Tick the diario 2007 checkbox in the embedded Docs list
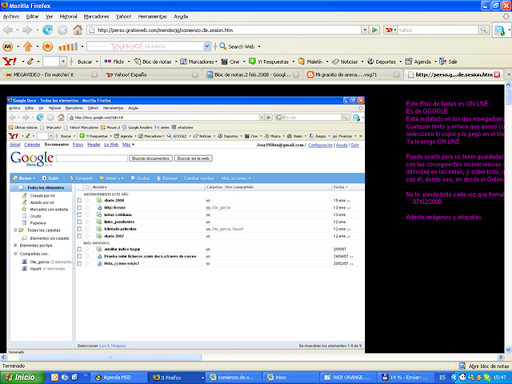The image size is (512, 384). point(79,236)
